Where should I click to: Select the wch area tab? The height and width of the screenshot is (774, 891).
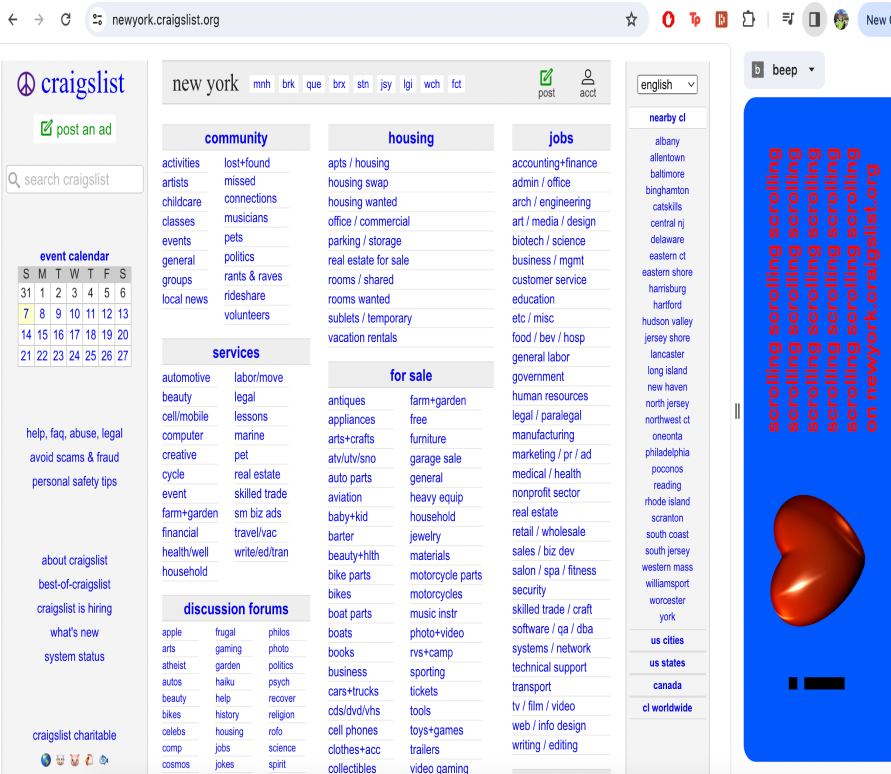432,84
